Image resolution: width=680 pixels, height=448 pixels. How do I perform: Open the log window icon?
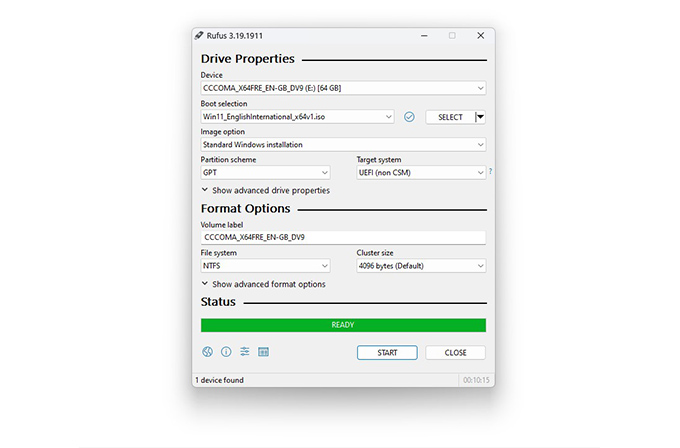click(263, 352)
